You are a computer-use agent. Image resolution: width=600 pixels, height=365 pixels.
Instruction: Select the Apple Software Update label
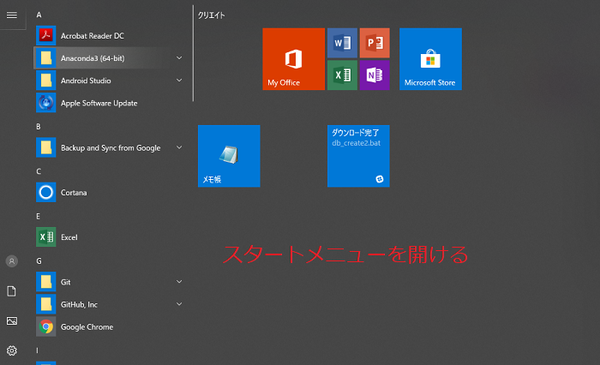point(99,103)
